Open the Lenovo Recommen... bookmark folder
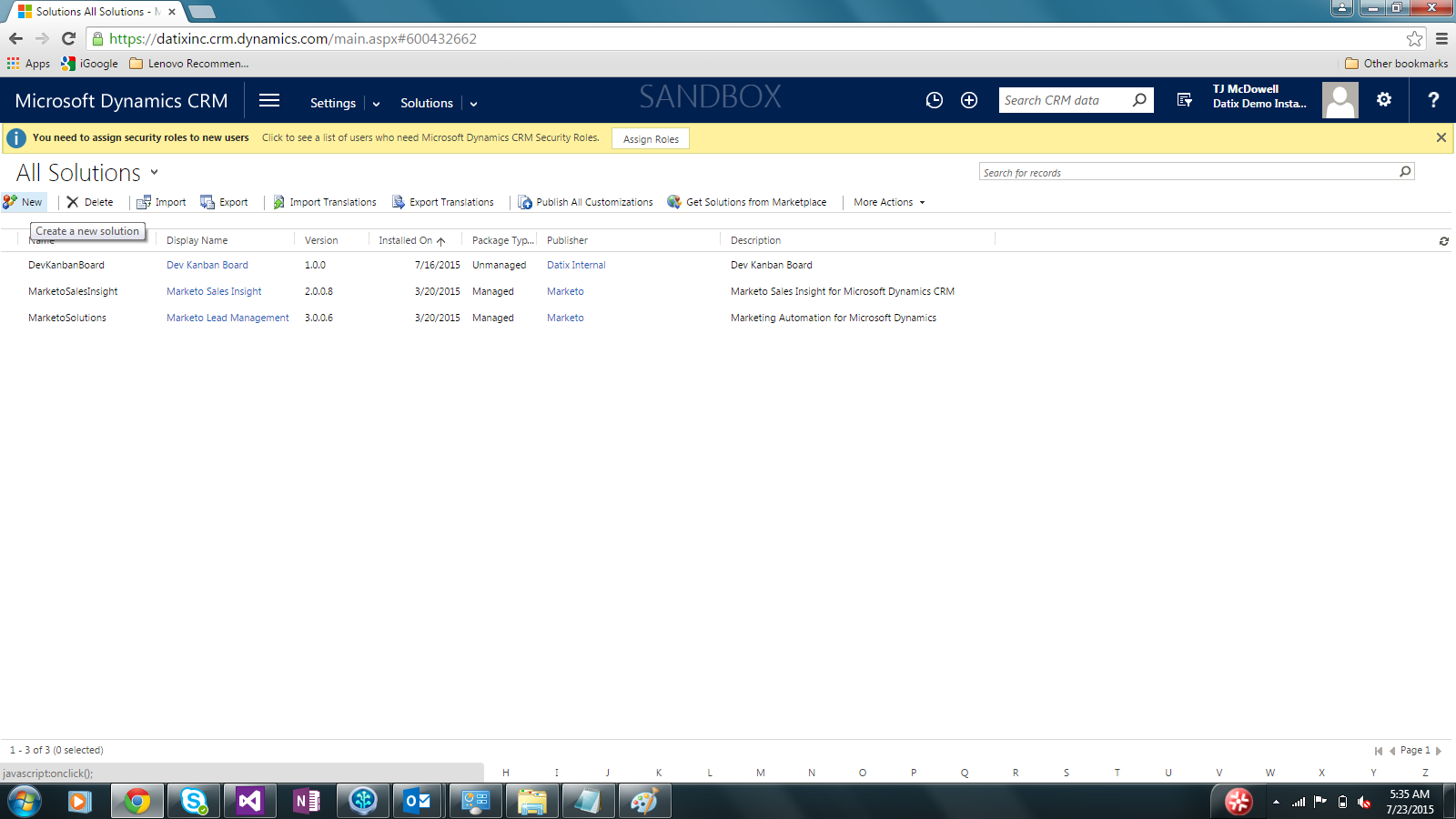Image resolution: width=1456 pixels, height=819 pixels. coord(189,64)
